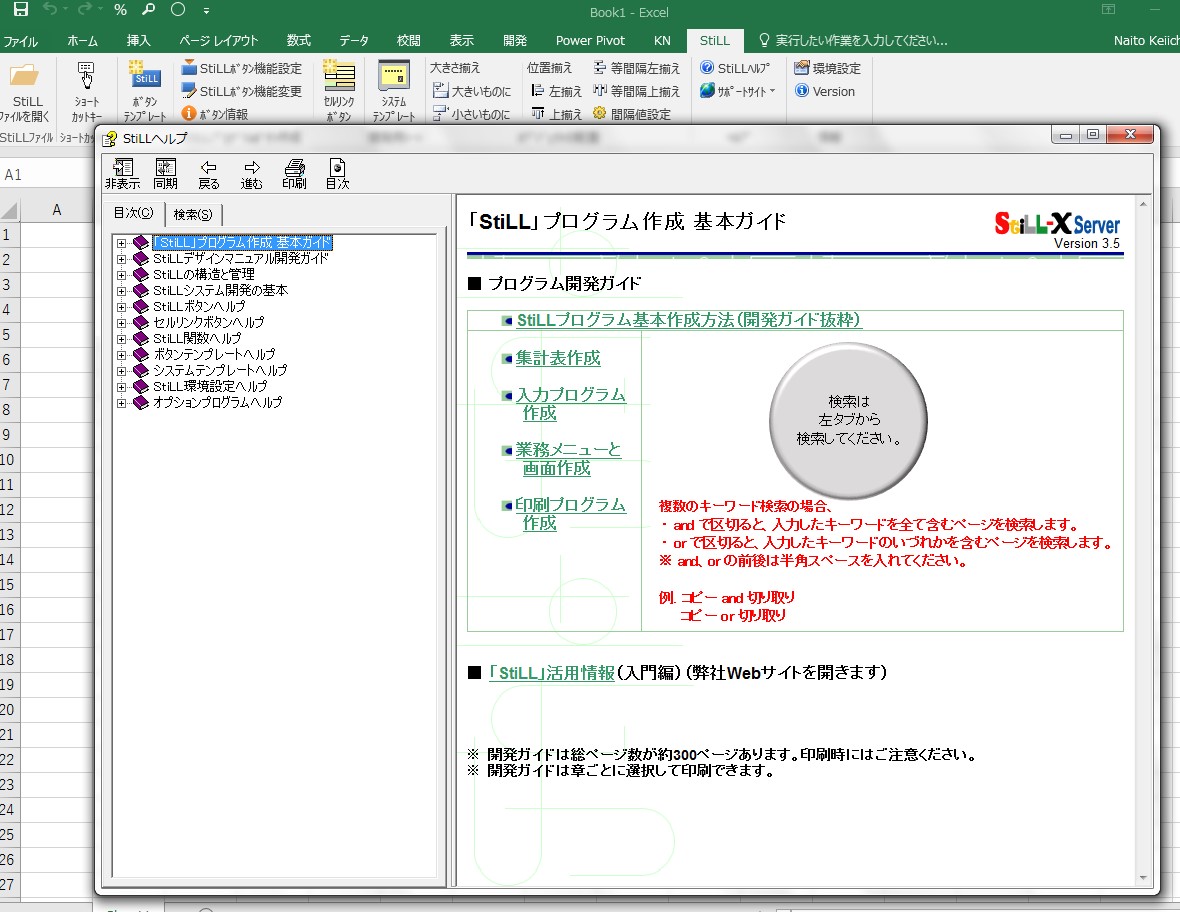The height and width of the screenshot is (912, 1180).
Task: Expand セルリンクボタンヘルプ tree node
Action: [x=121, y=323]
